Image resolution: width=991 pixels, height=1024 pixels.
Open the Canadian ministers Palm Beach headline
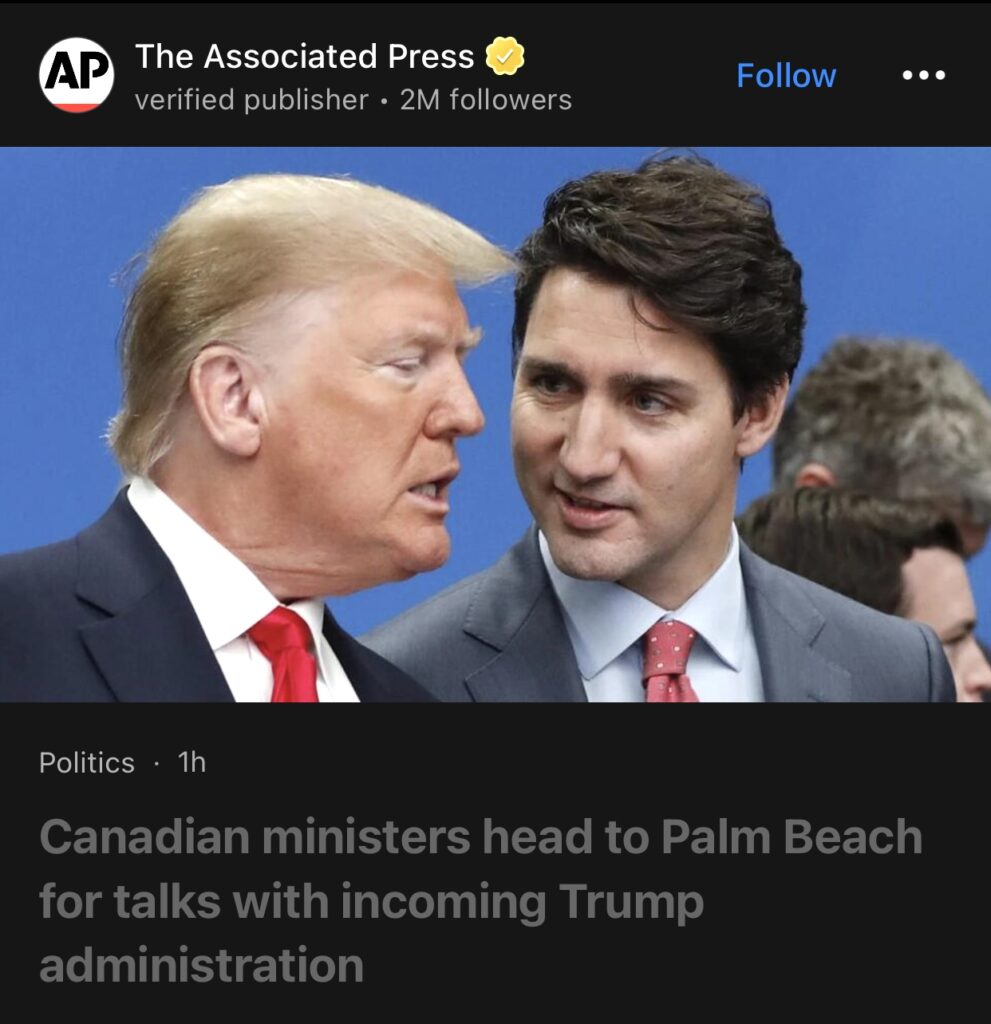(x=480, y=900)
